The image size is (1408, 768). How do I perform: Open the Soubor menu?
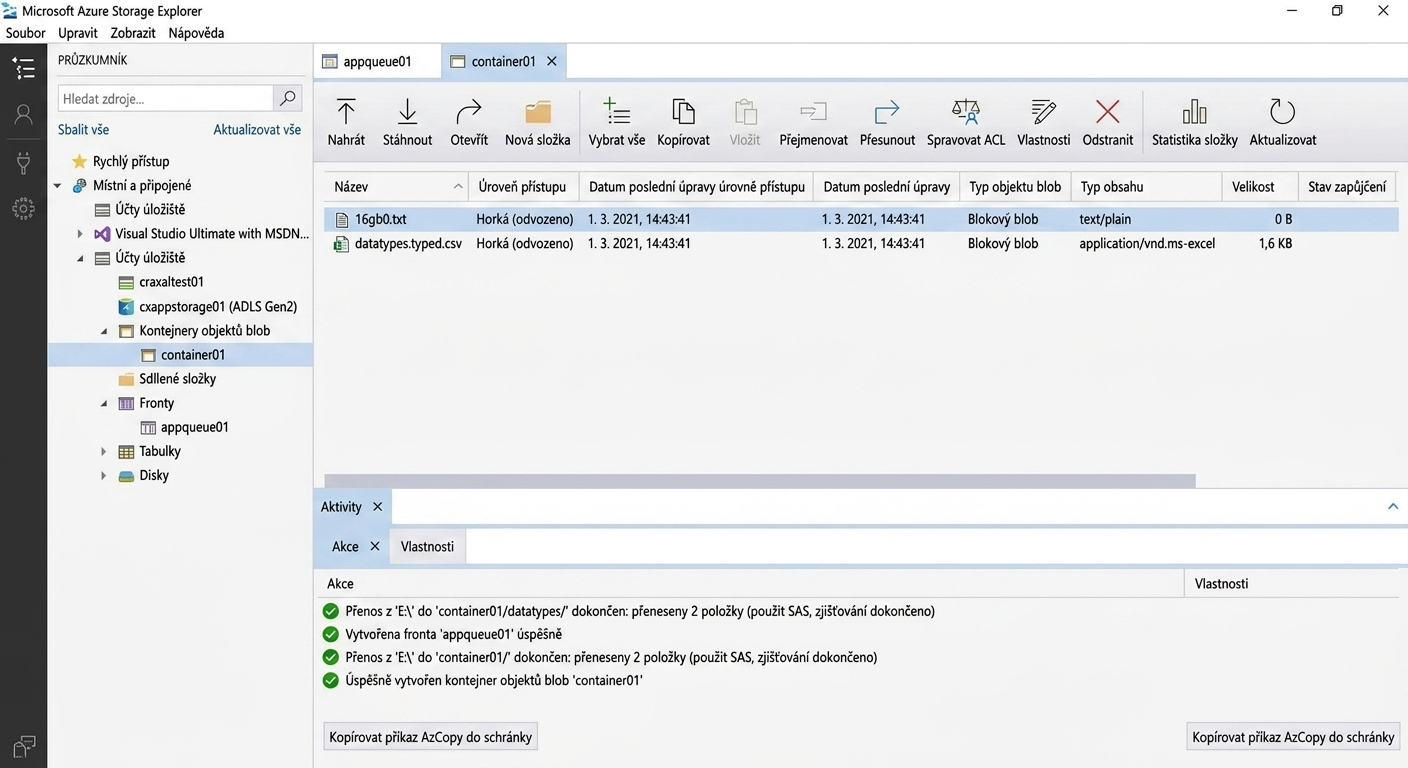(x=26, y=33)
